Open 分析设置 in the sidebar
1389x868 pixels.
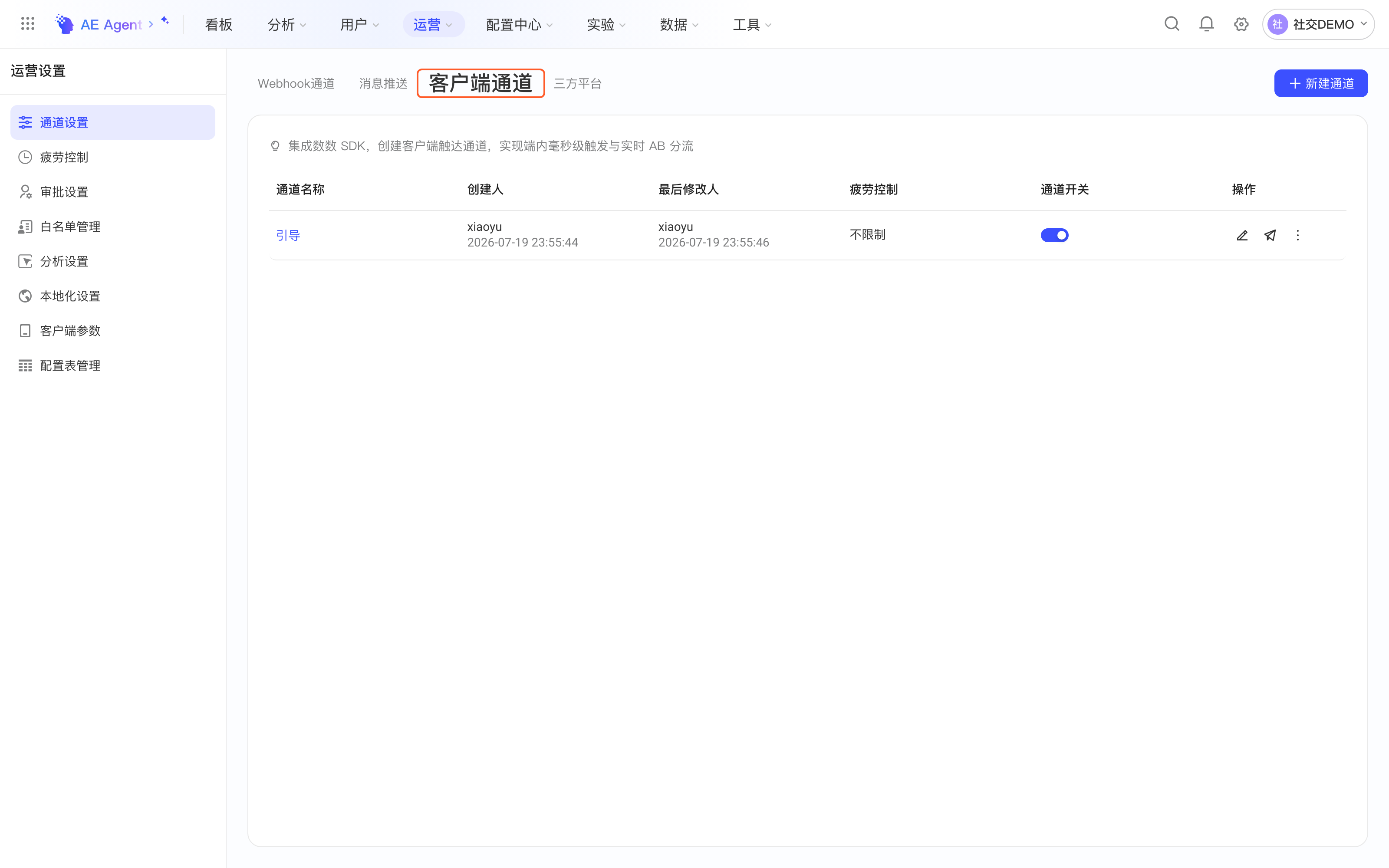click(x=112, y=261)
